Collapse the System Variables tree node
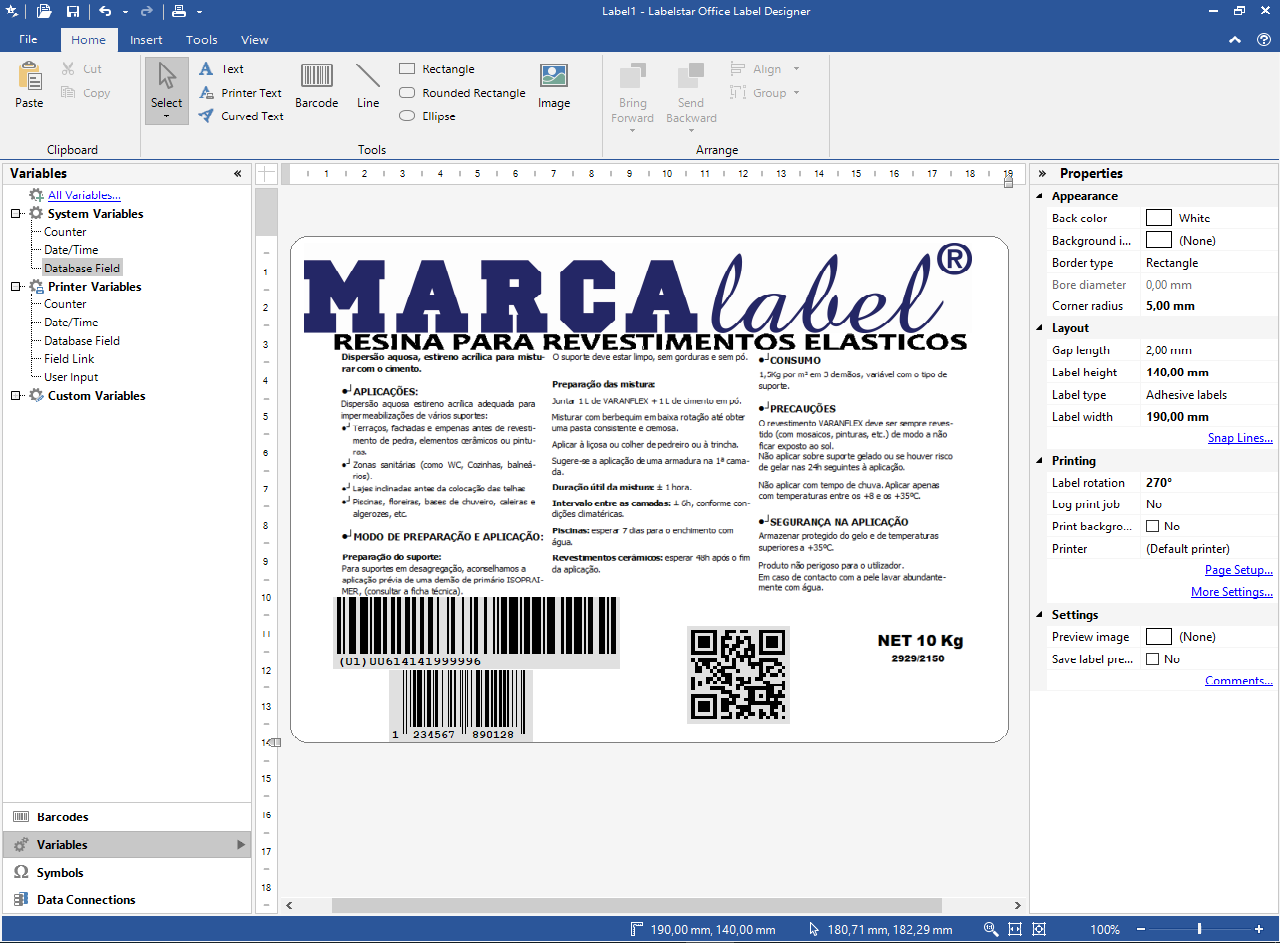 tap(16, 214)
